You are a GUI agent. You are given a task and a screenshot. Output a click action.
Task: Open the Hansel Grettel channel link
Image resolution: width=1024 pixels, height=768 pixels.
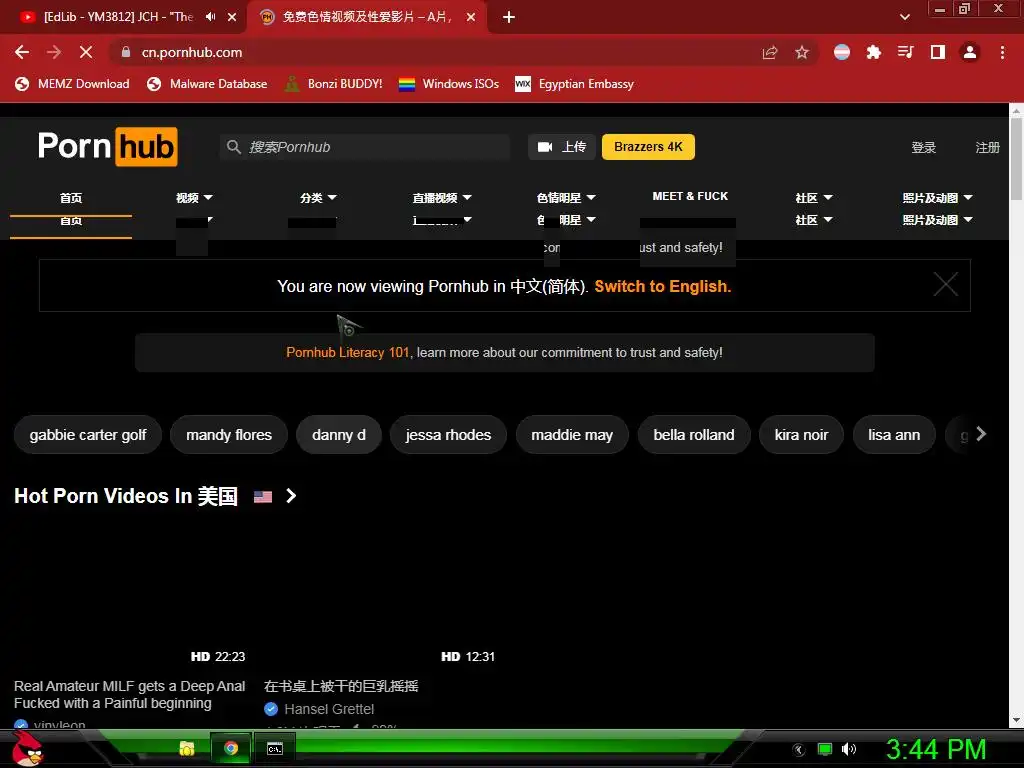(x=329, y=709)
